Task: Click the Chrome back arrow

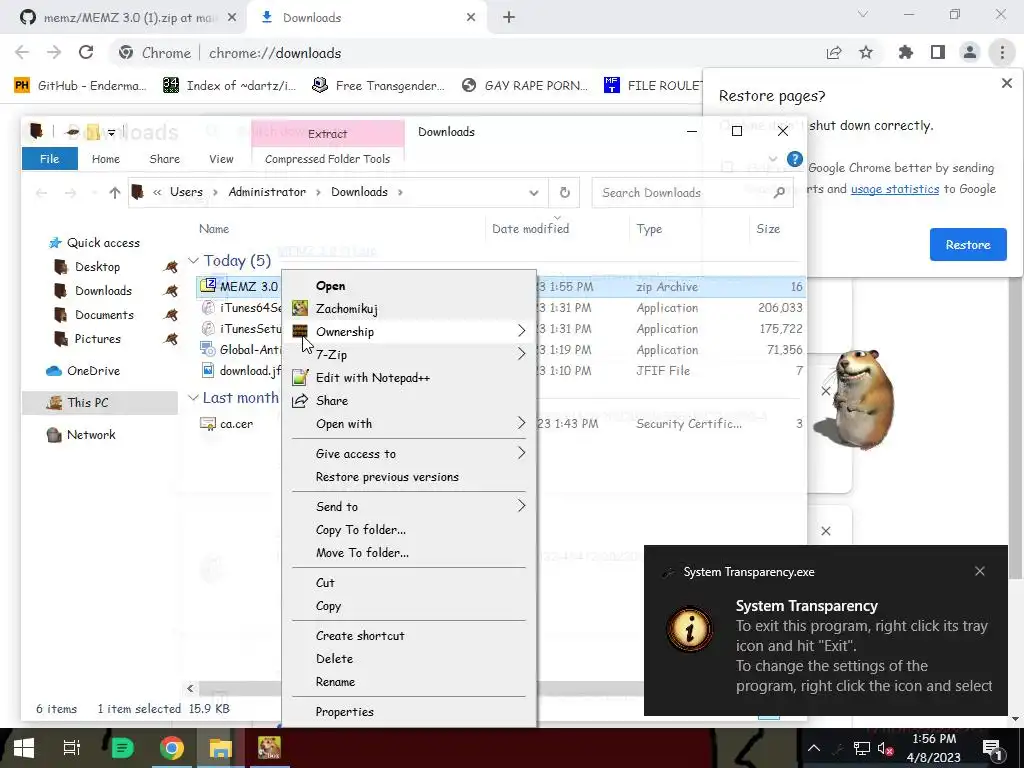Action: 22,53
